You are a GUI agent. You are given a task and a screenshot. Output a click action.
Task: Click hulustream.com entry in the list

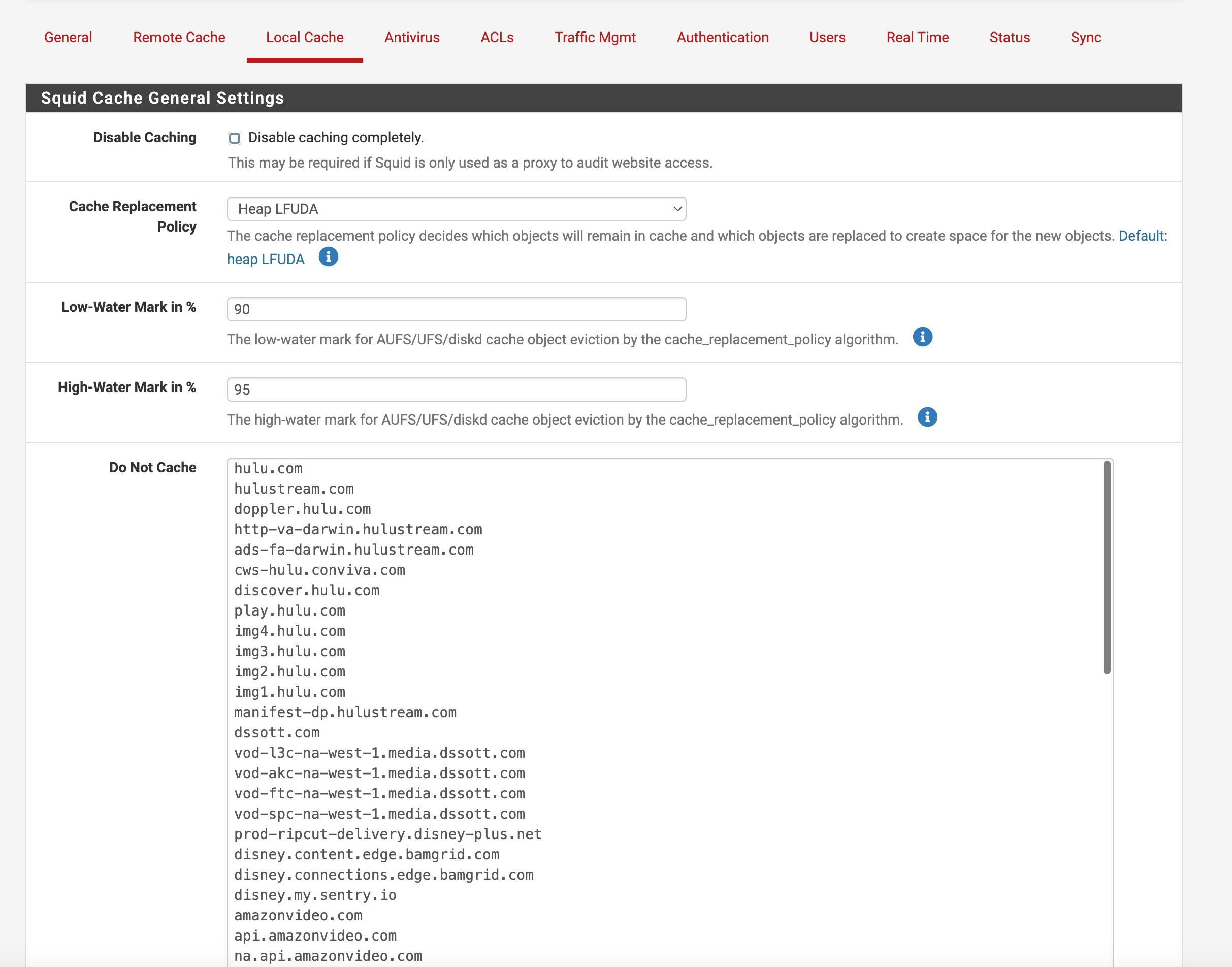[x=294, y=489]
